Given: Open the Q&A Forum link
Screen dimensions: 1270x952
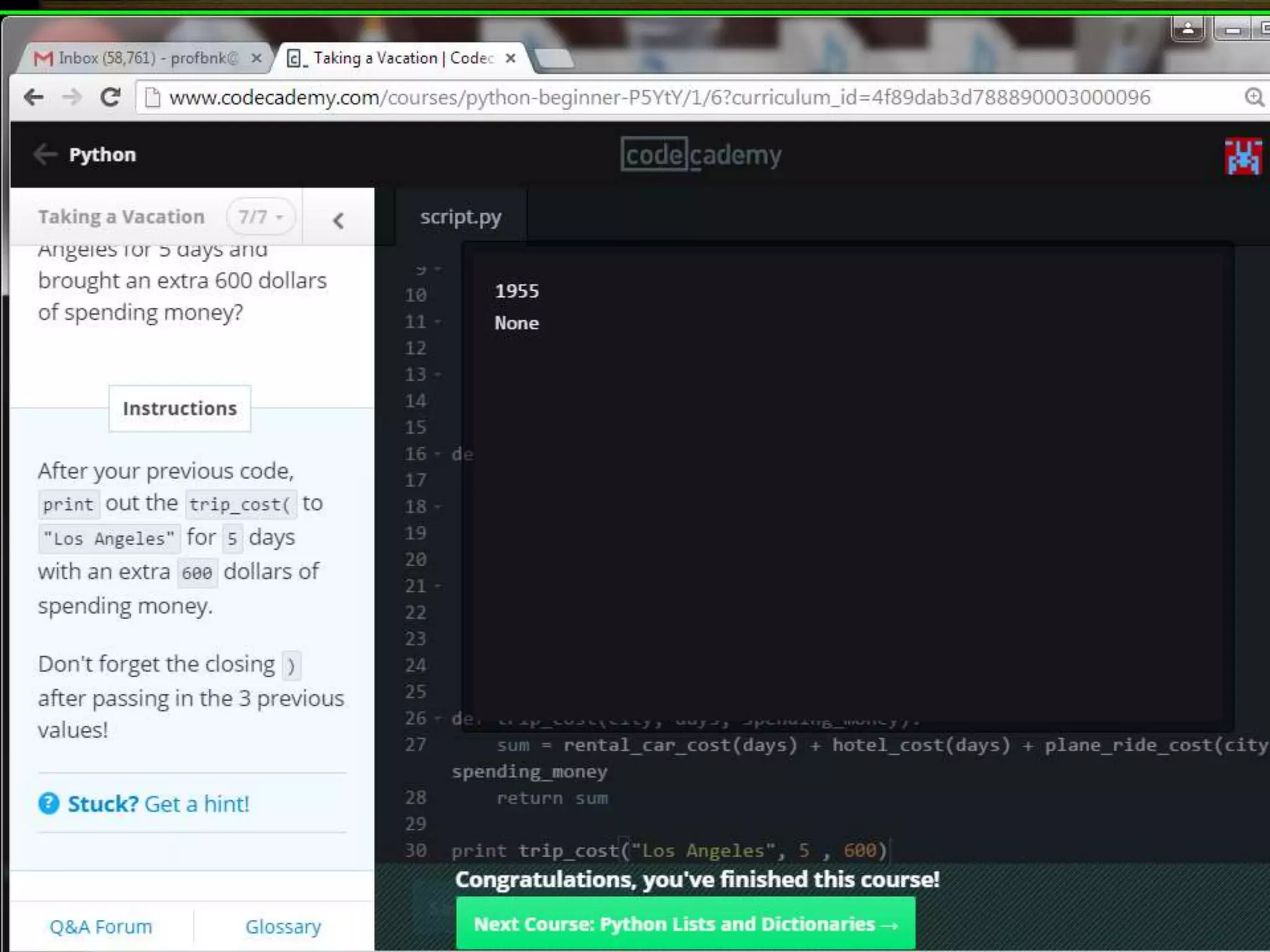Looking at the screenshot, I should [x=100, y=927].
